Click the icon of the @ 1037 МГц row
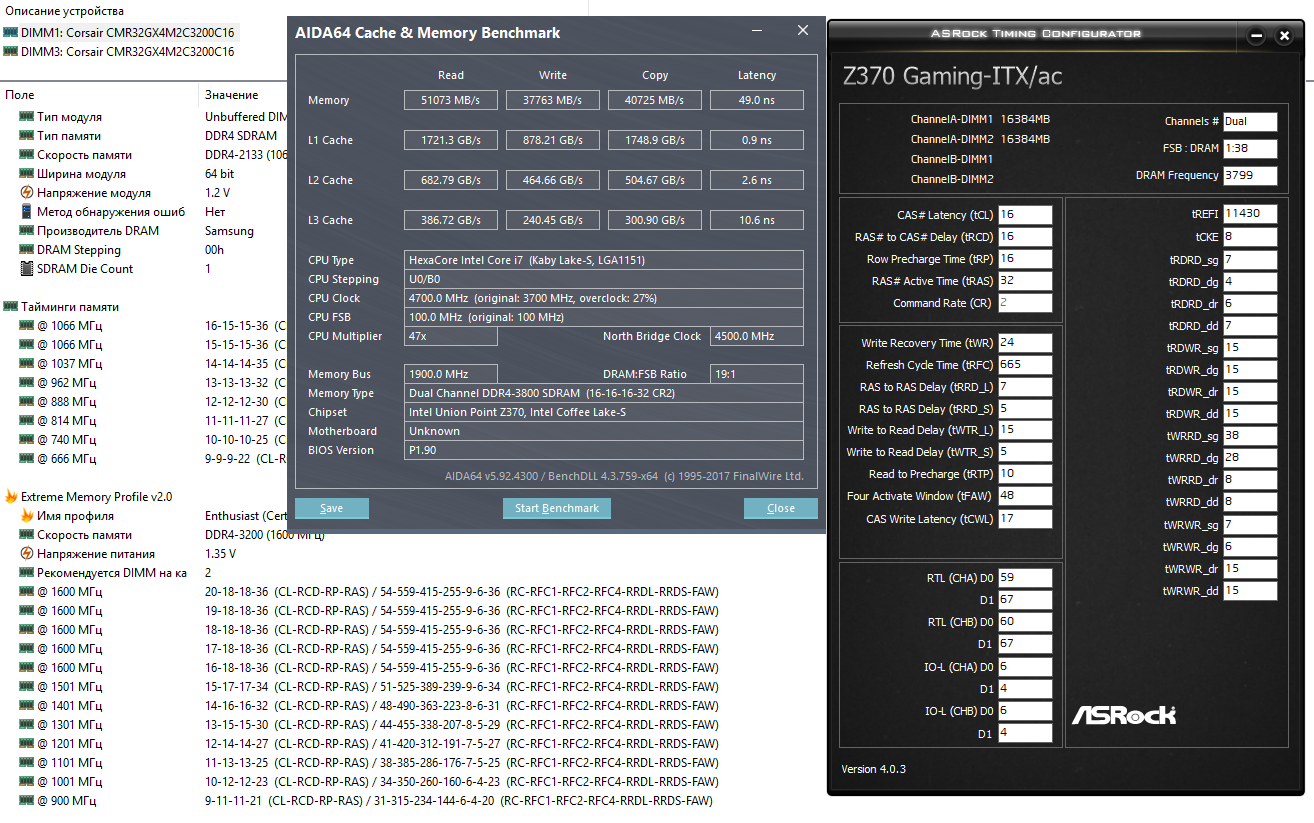1314x823 pixels. coord(27,364)
